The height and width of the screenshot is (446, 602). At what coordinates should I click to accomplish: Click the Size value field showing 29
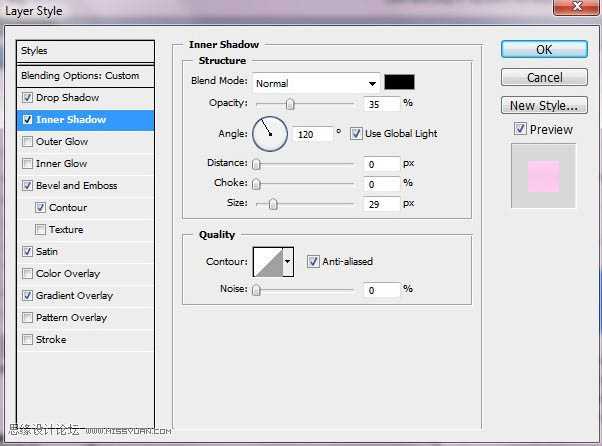coord(382,204)
